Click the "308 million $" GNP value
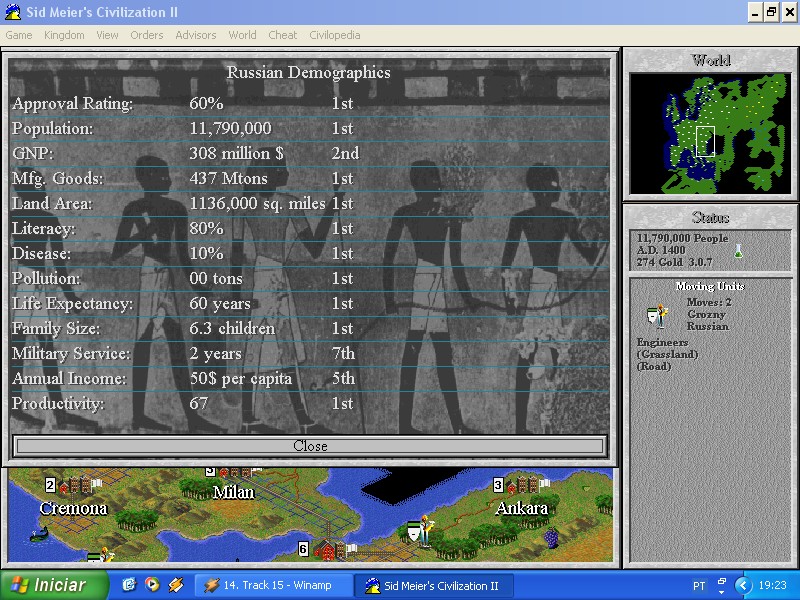The image size is (800, 600). pyautogui.click(x=236, y=154)
